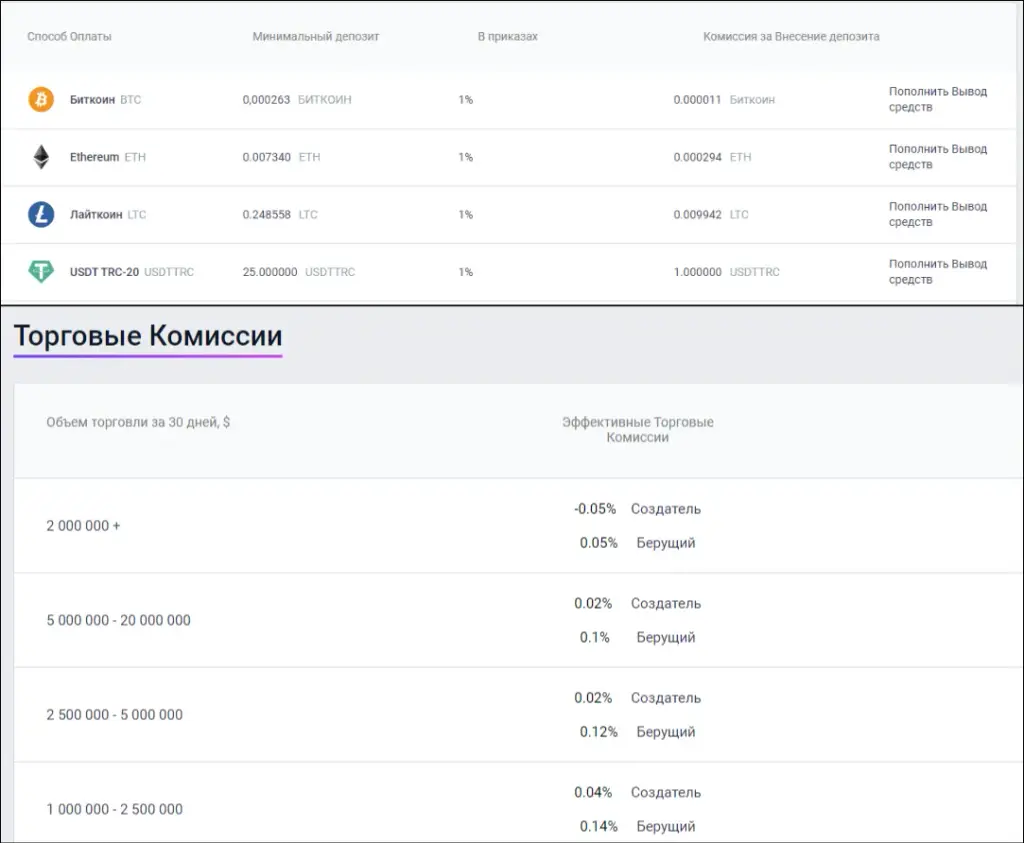Click the Litecoin coin icon
Viewport: 1024px width, 843px height.
click(41, 214)
